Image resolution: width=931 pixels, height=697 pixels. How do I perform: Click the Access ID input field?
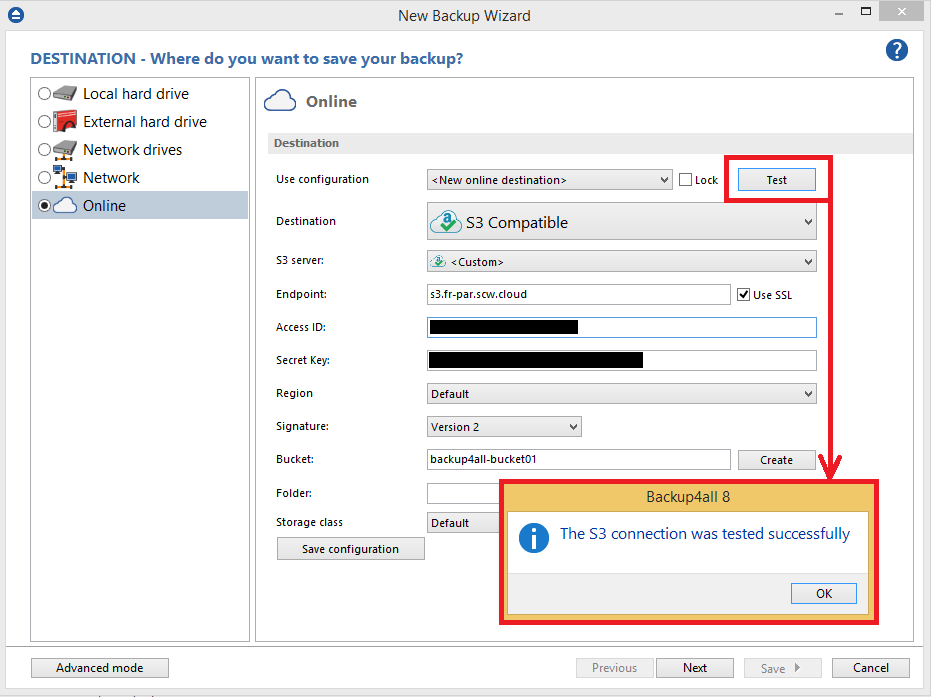[622, 327]
